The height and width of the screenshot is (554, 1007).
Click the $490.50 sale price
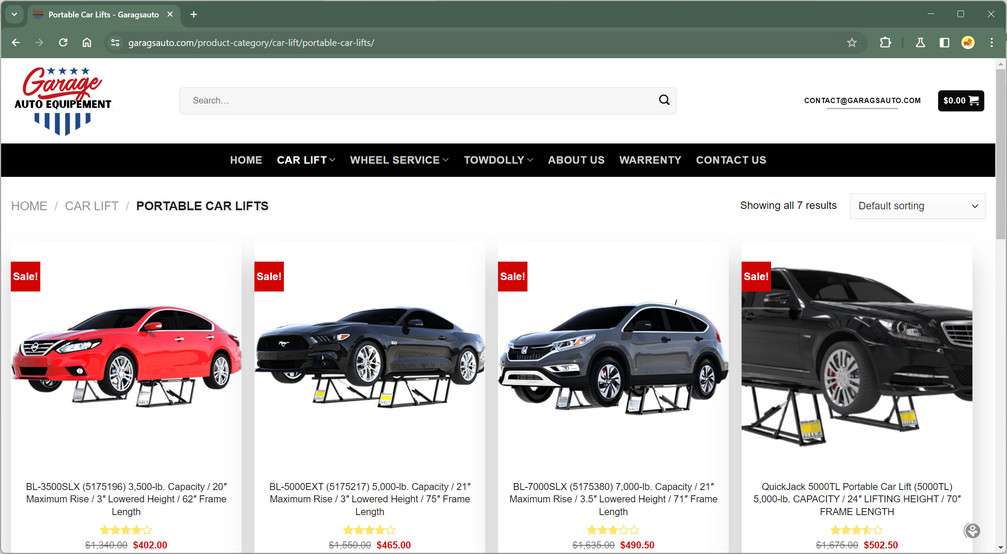click(x=637, y=545)
